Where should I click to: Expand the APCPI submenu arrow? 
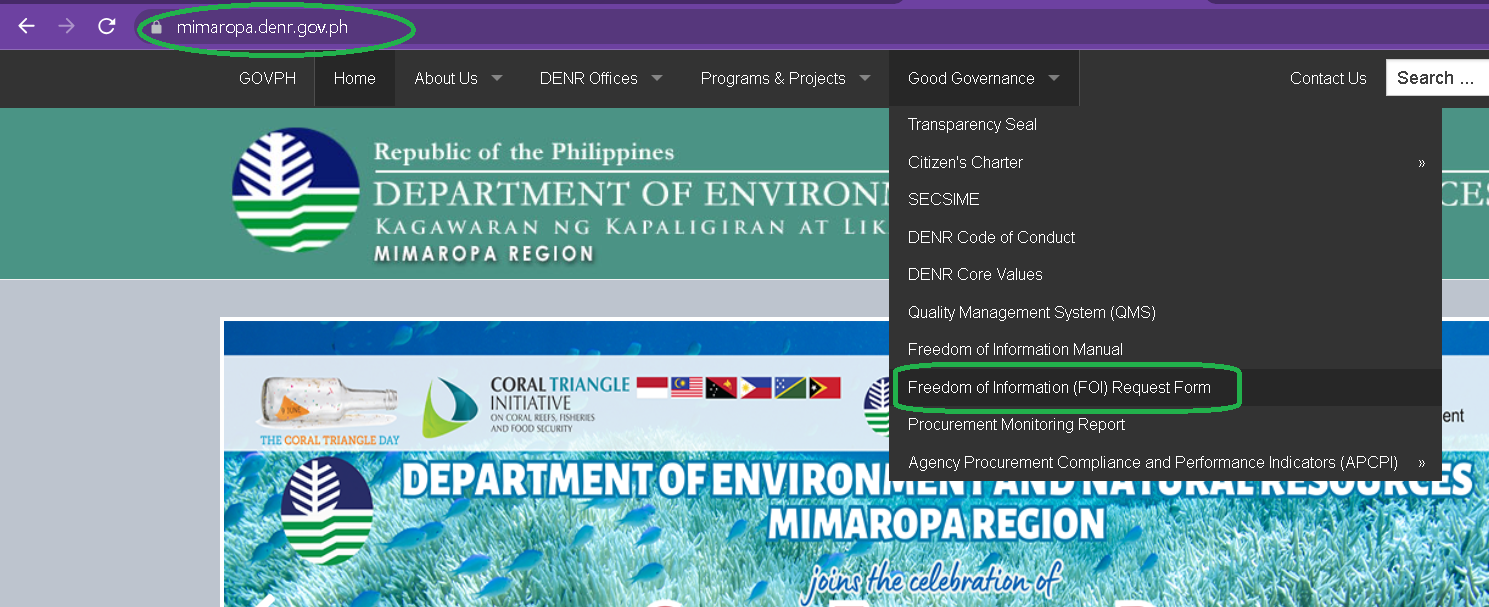click(1421, 463)
